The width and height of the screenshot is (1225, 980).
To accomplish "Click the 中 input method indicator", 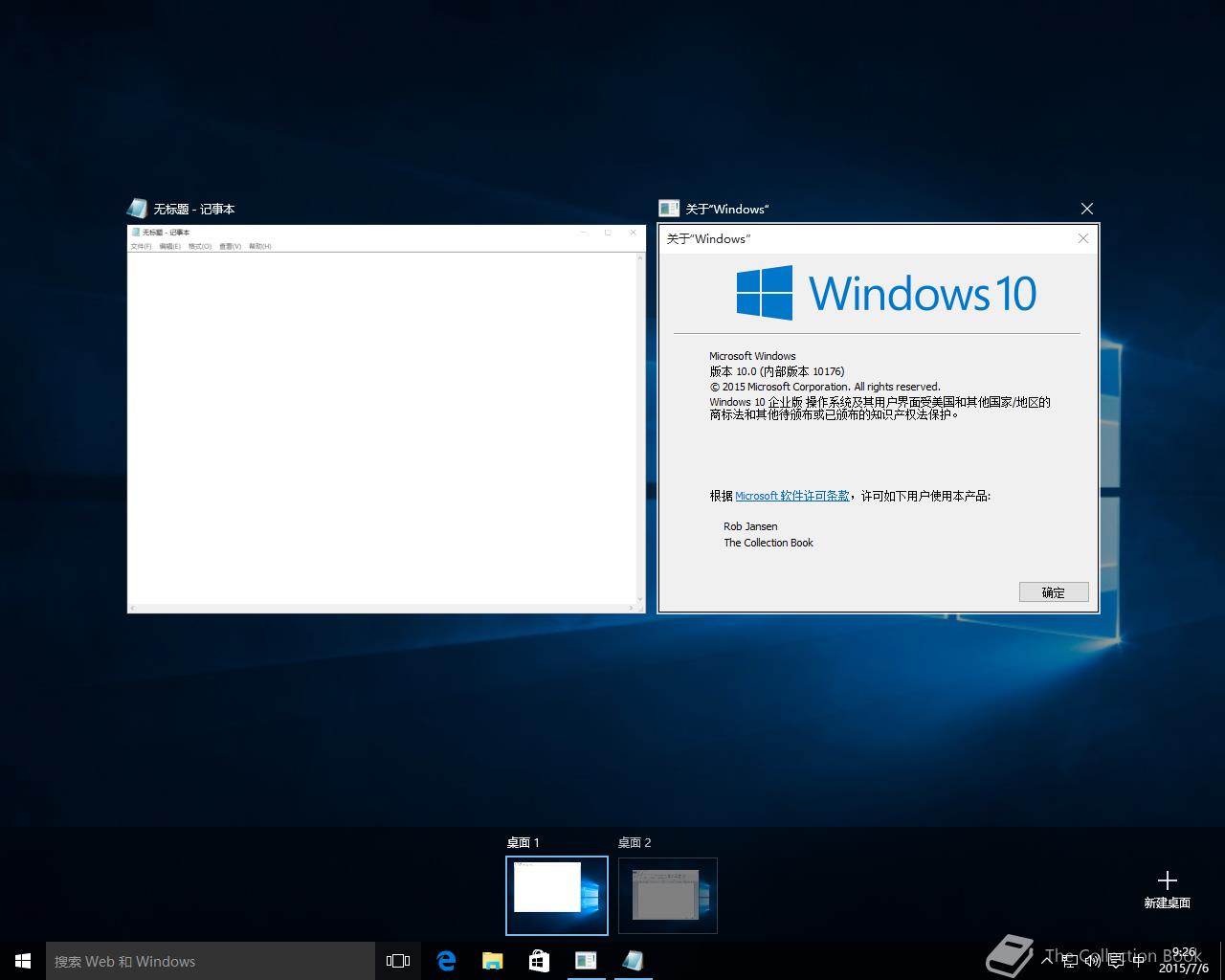I will tap(1138, 960).
